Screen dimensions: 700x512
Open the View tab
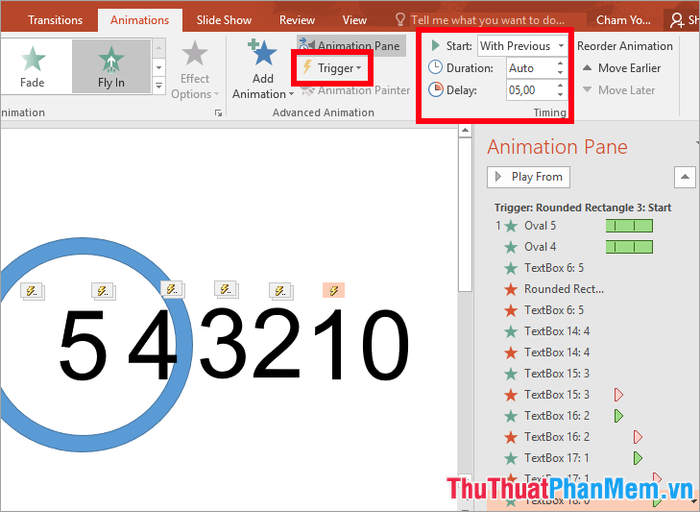[354, 20]
